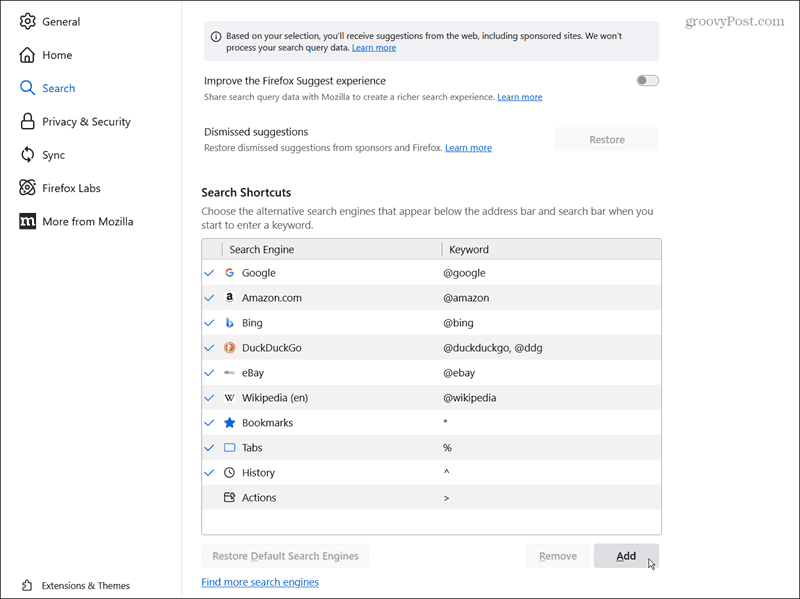
Task: Click the History clock icon
Action: 230,472
